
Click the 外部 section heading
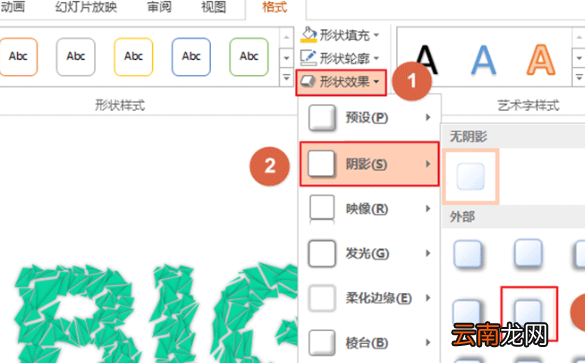click(x=462, y=217)
